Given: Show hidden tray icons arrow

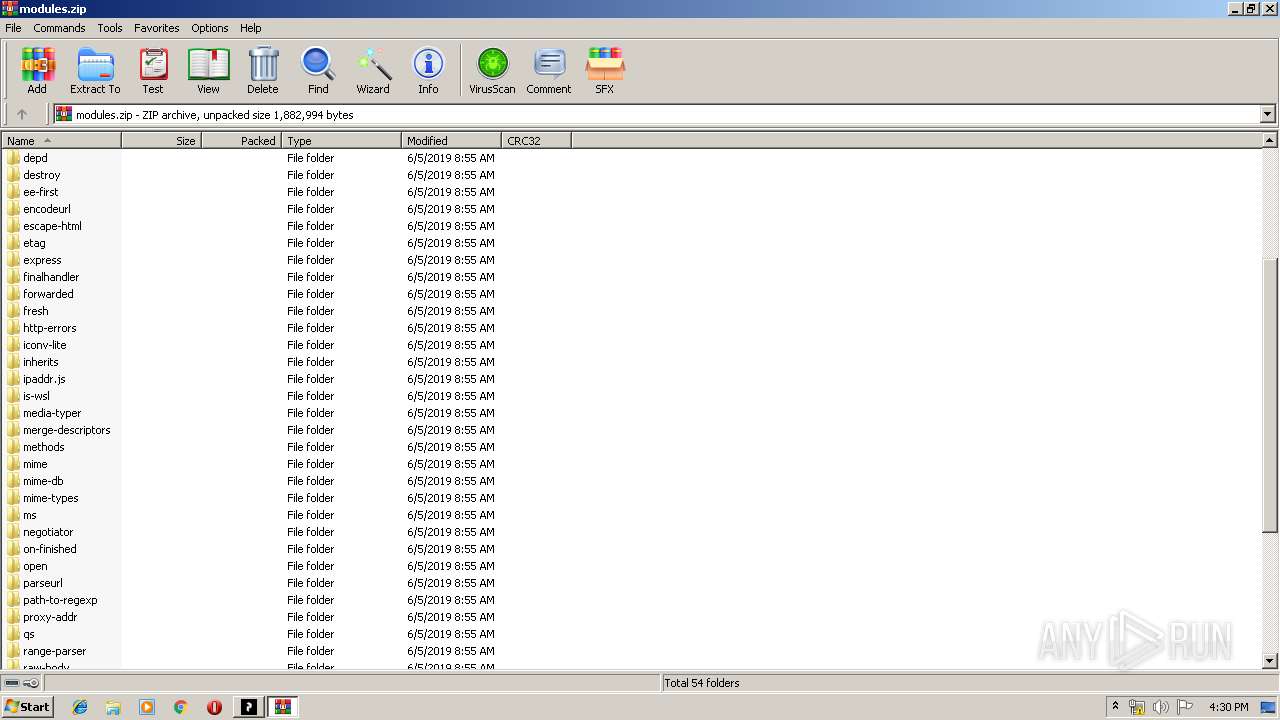Looking at the screenshot, I should point(1116,706).
